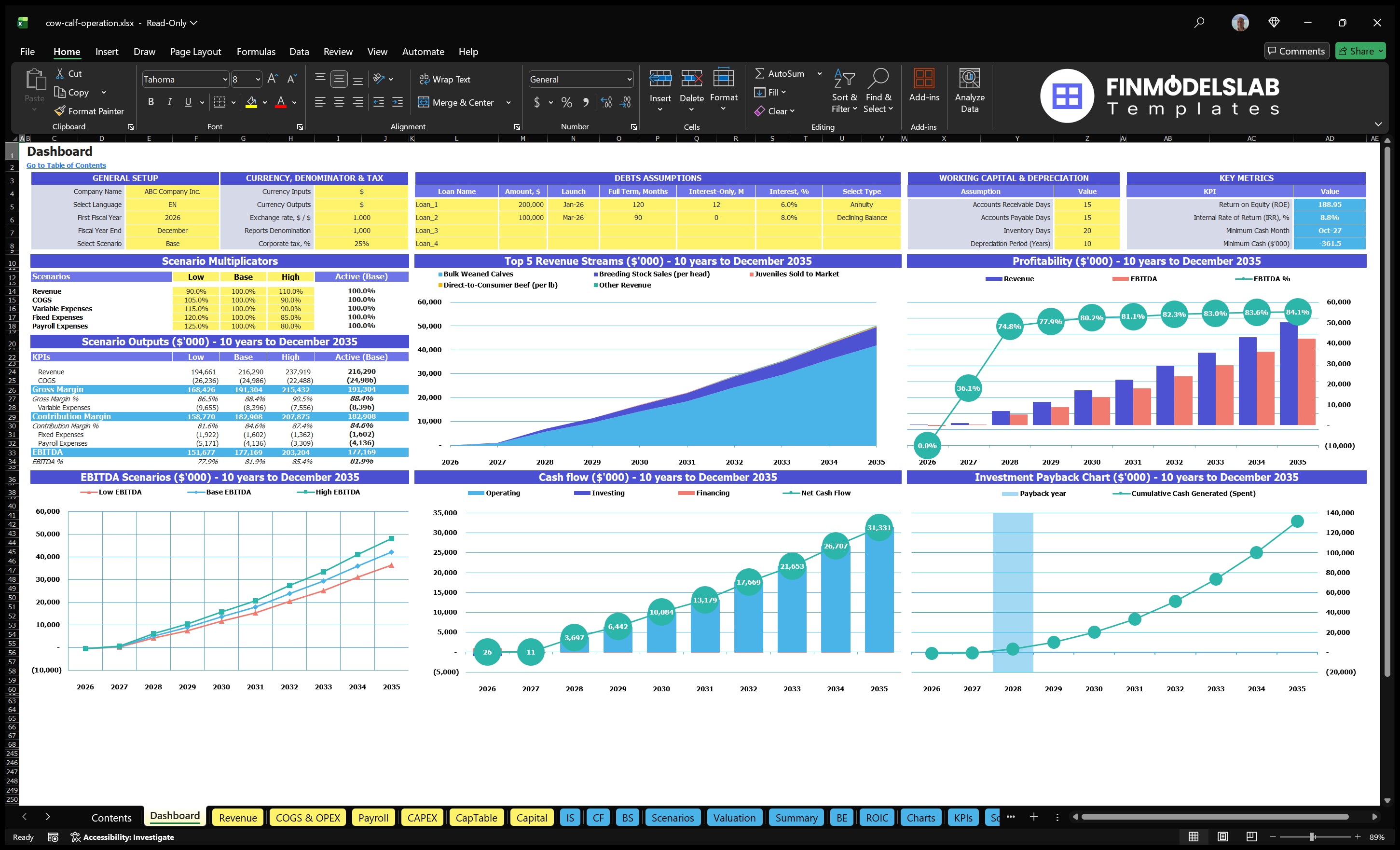This screenshot has width=1400, height=850.
Task: Open the font name dropdown
Action: (x=225, y=79)
